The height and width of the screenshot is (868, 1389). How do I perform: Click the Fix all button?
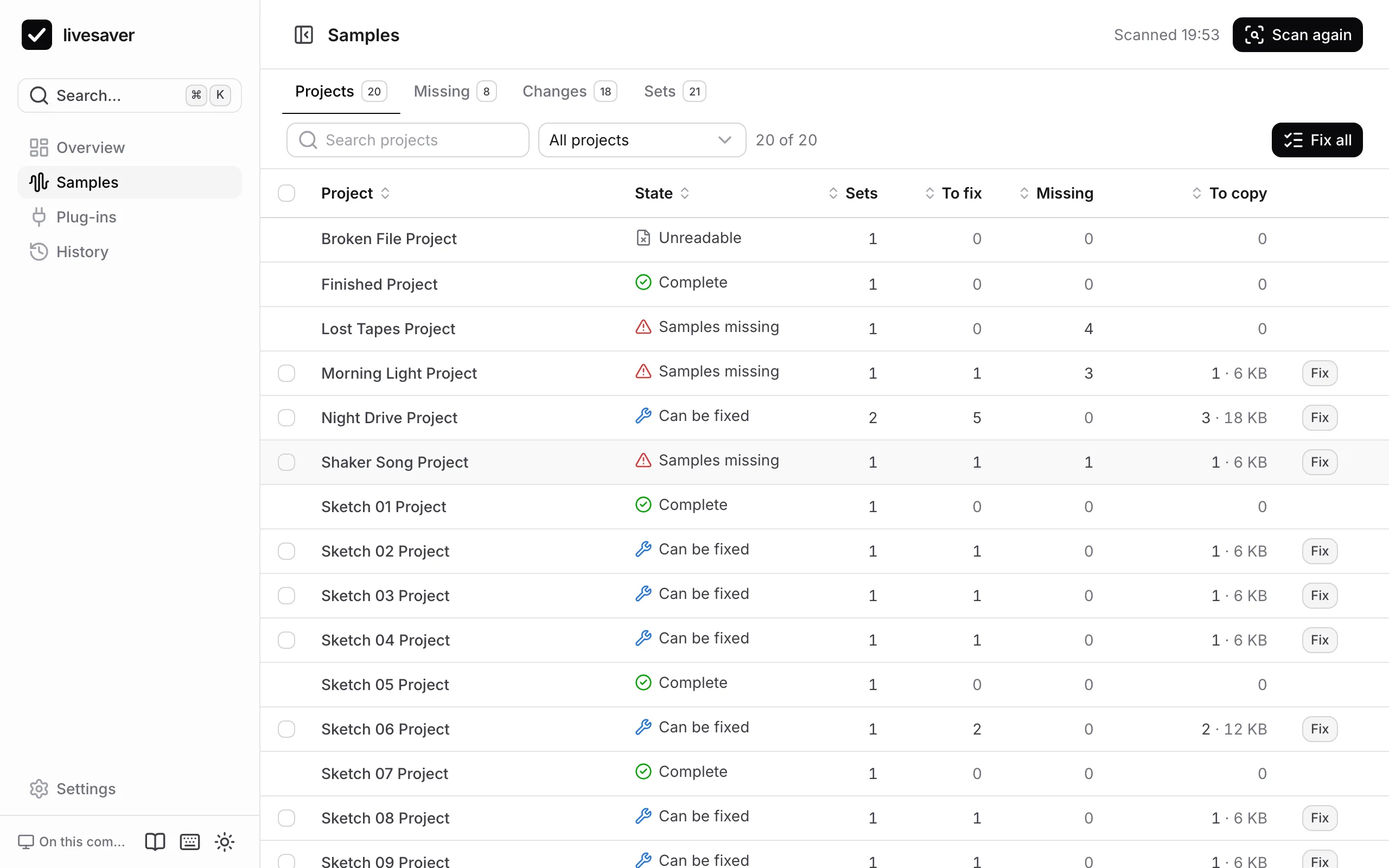coord(1317,140)
